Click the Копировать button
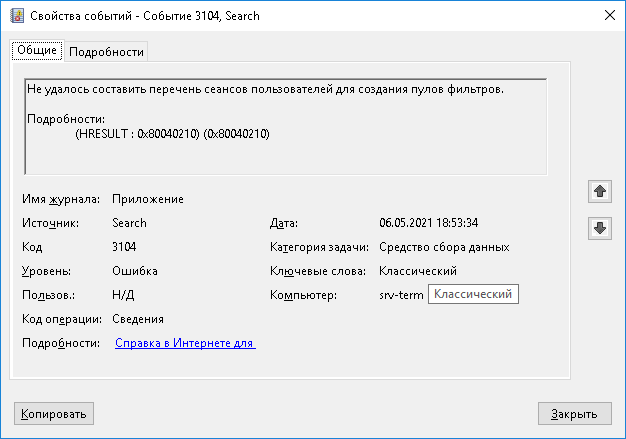 click(54, 413)
